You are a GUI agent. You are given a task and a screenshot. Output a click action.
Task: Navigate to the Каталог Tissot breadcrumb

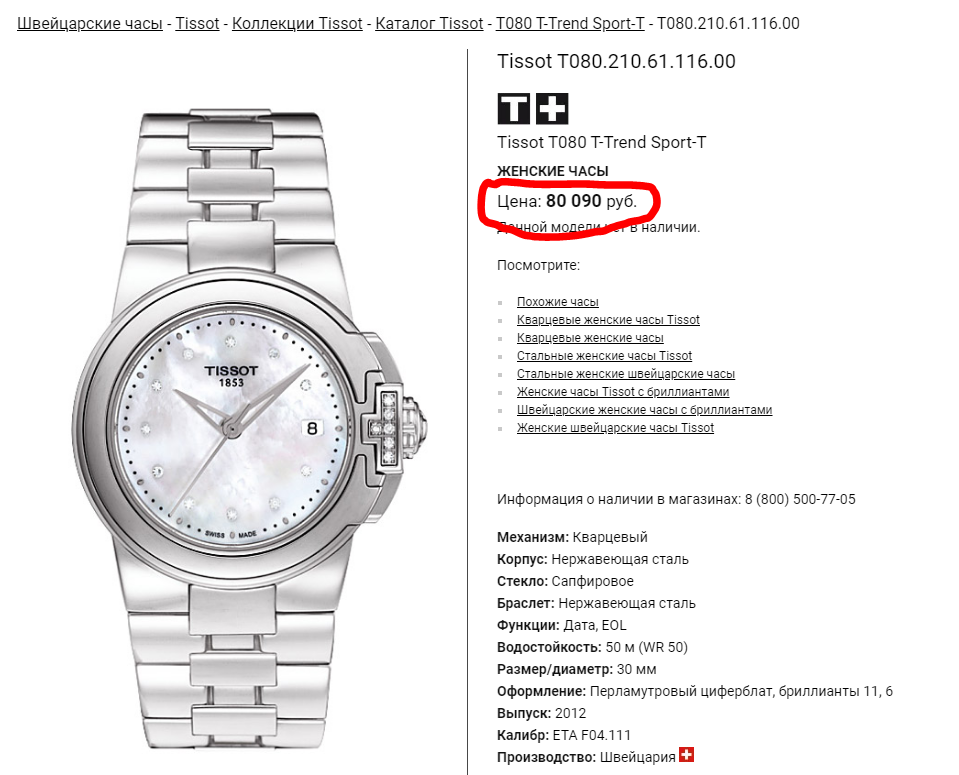429,24
